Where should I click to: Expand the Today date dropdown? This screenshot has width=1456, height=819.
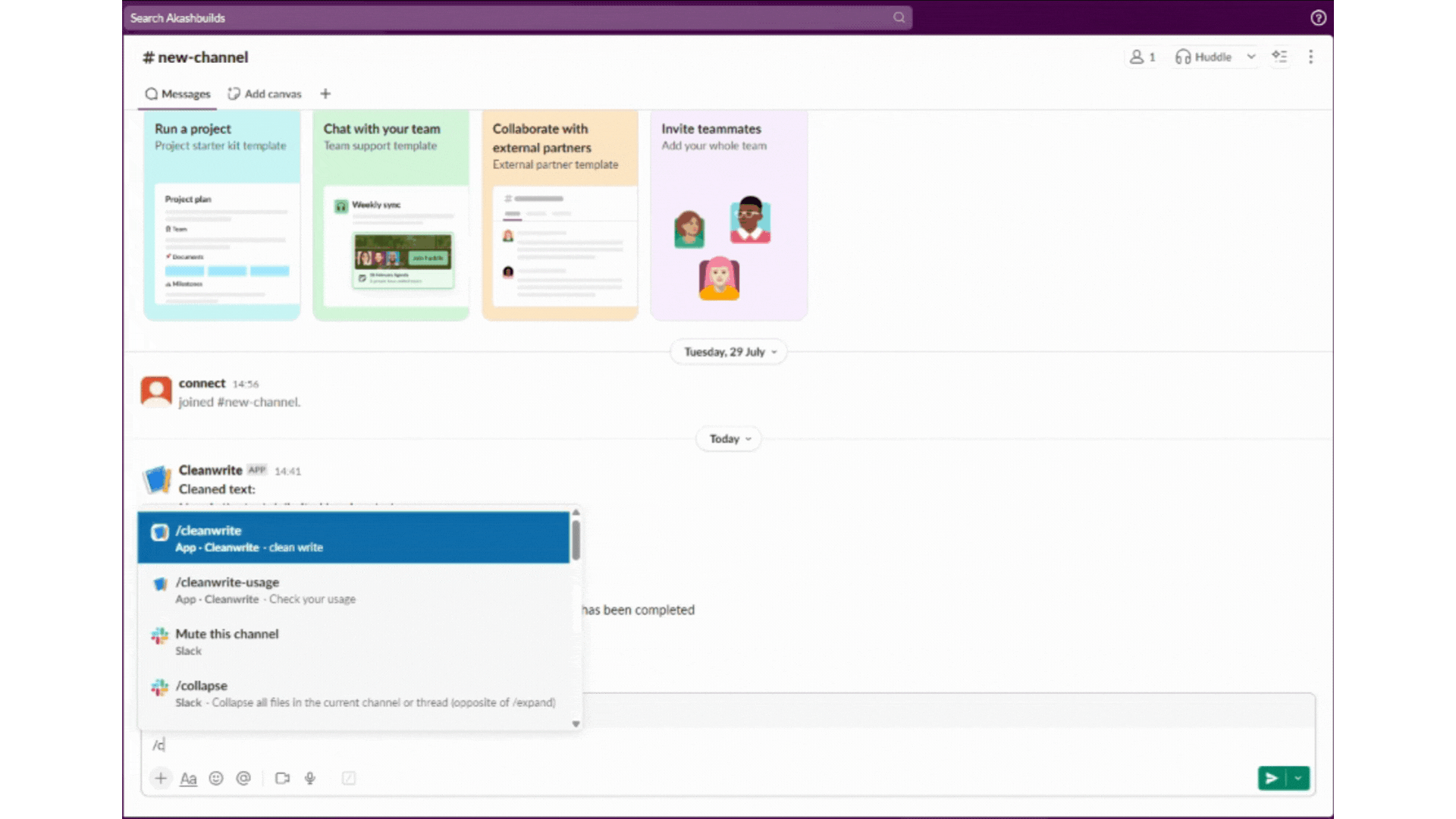(730, 439)
